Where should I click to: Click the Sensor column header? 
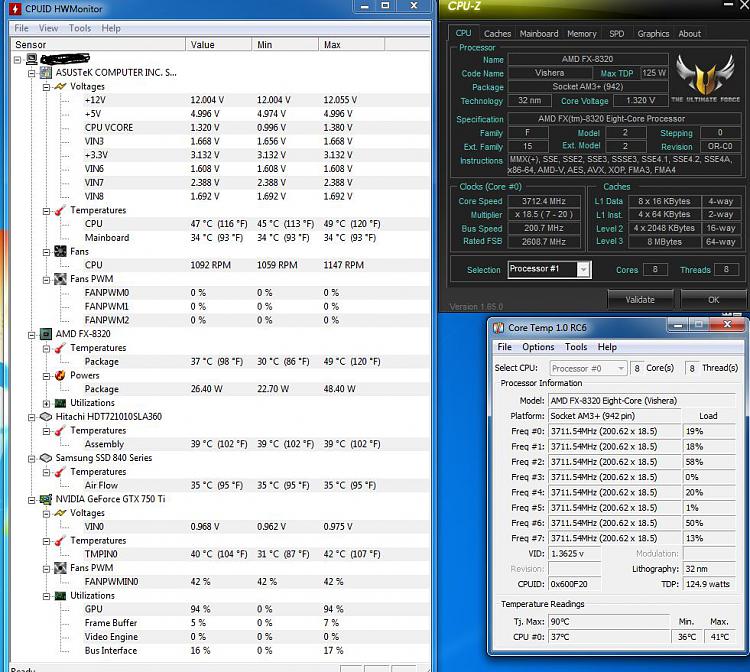click(x=98, y=44)
